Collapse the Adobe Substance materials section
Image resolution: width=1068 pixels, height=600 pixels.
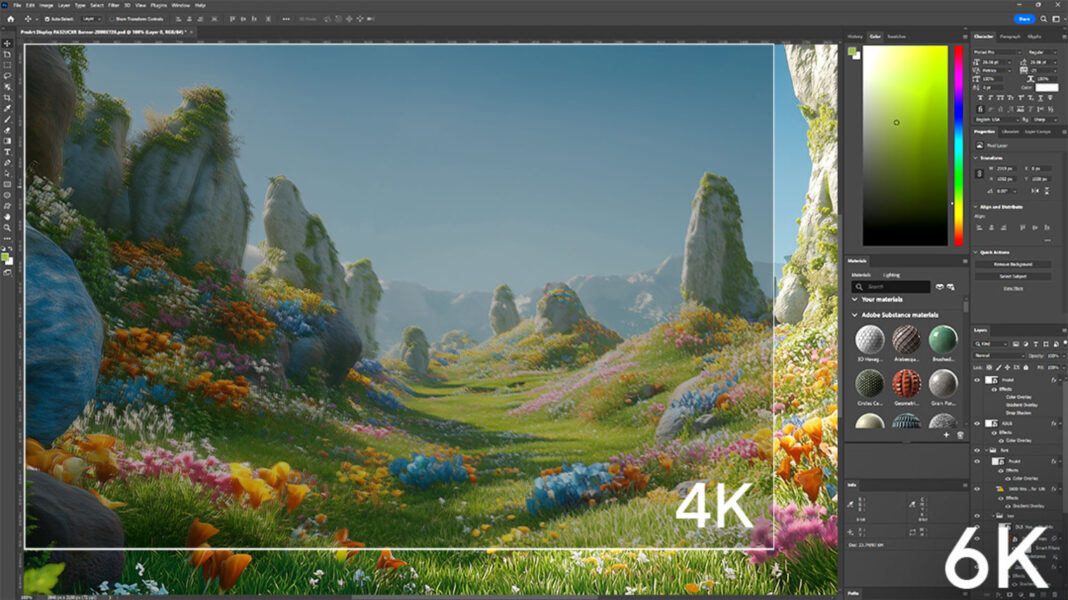857,314
